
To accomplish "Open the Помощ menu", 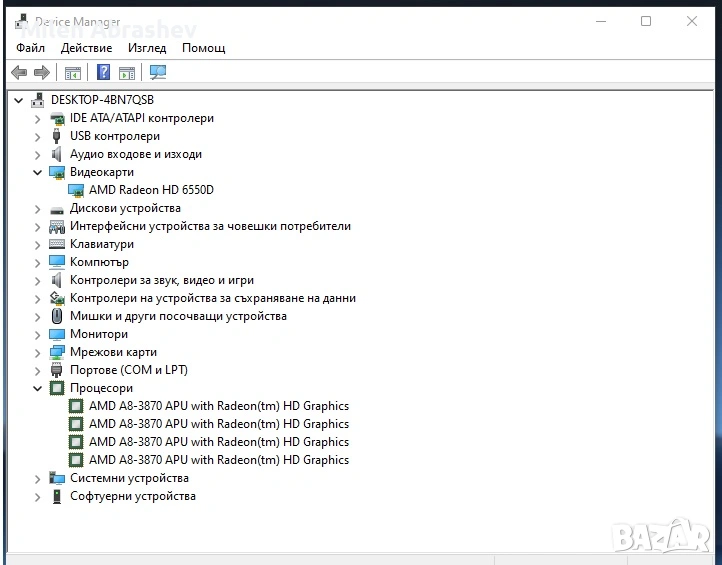I will click(x=203, y=47).
